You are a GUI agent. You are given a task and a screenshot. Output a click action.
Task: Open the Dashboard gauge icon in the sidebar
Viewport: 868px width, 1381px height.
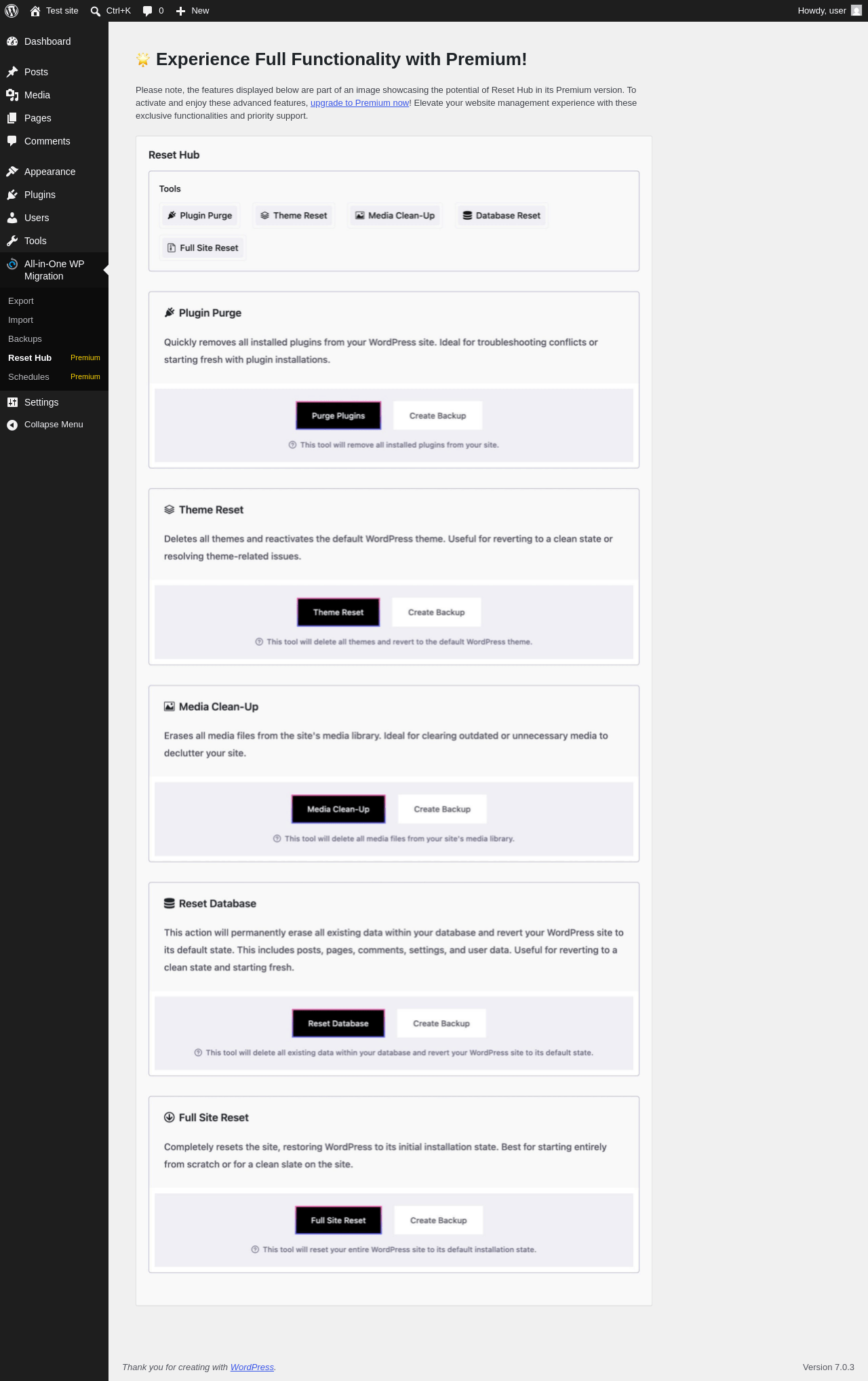pyautogui.click(x=12, y=41)
